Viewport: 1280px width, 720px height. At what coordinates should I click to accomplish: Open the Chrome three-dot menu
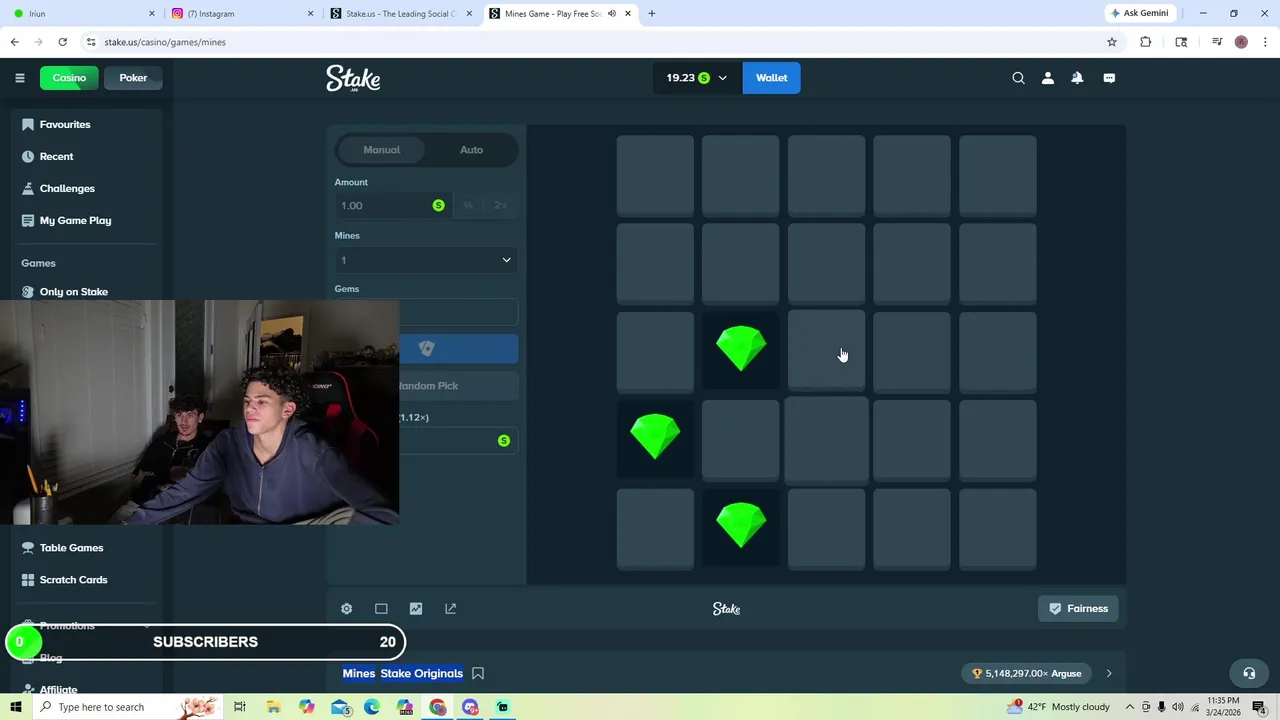1265,42
